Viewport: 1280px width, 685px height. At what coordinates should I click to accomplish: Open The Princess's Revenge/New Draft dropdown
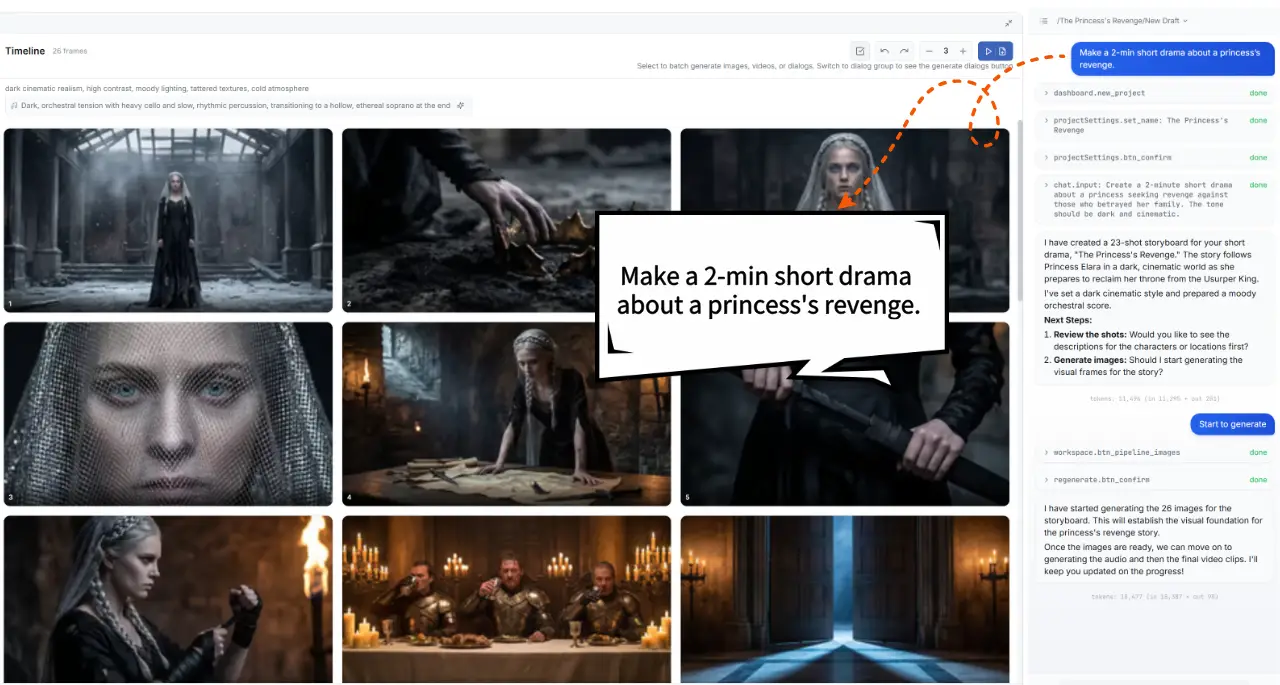1123,20
